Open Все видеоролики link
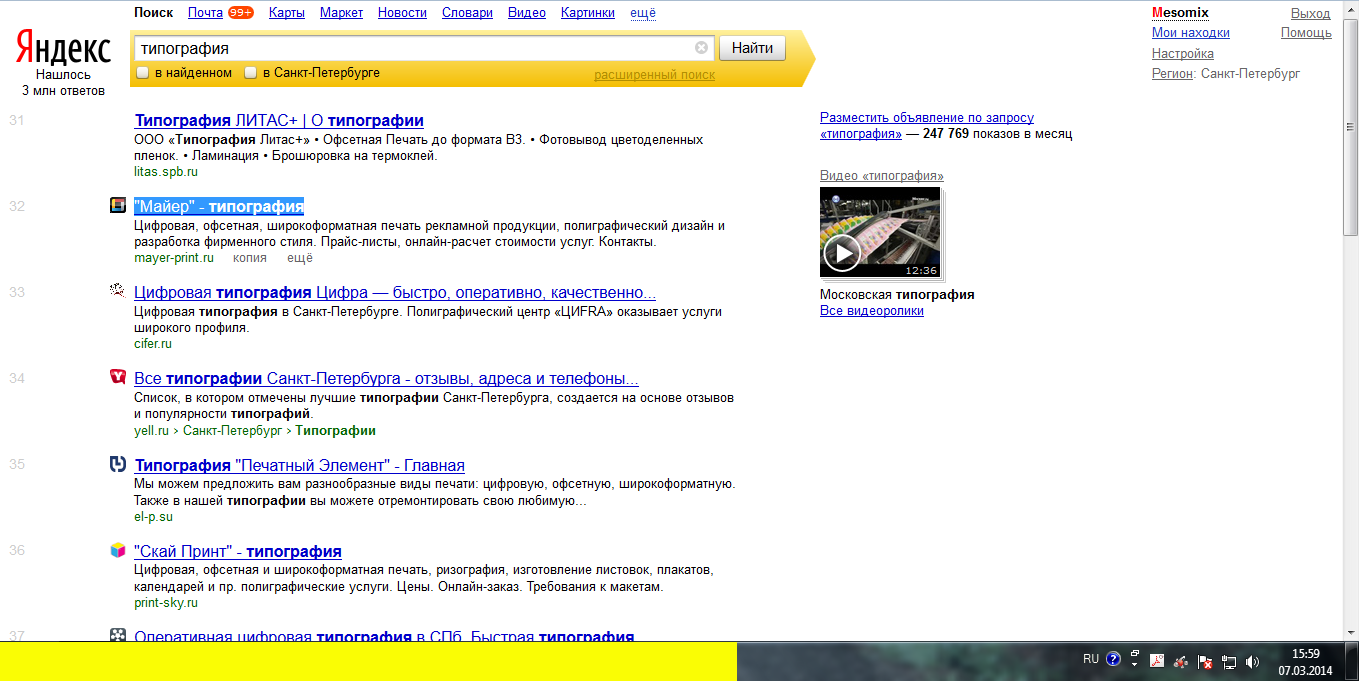The image size is (1359, 681). (872, 311)
